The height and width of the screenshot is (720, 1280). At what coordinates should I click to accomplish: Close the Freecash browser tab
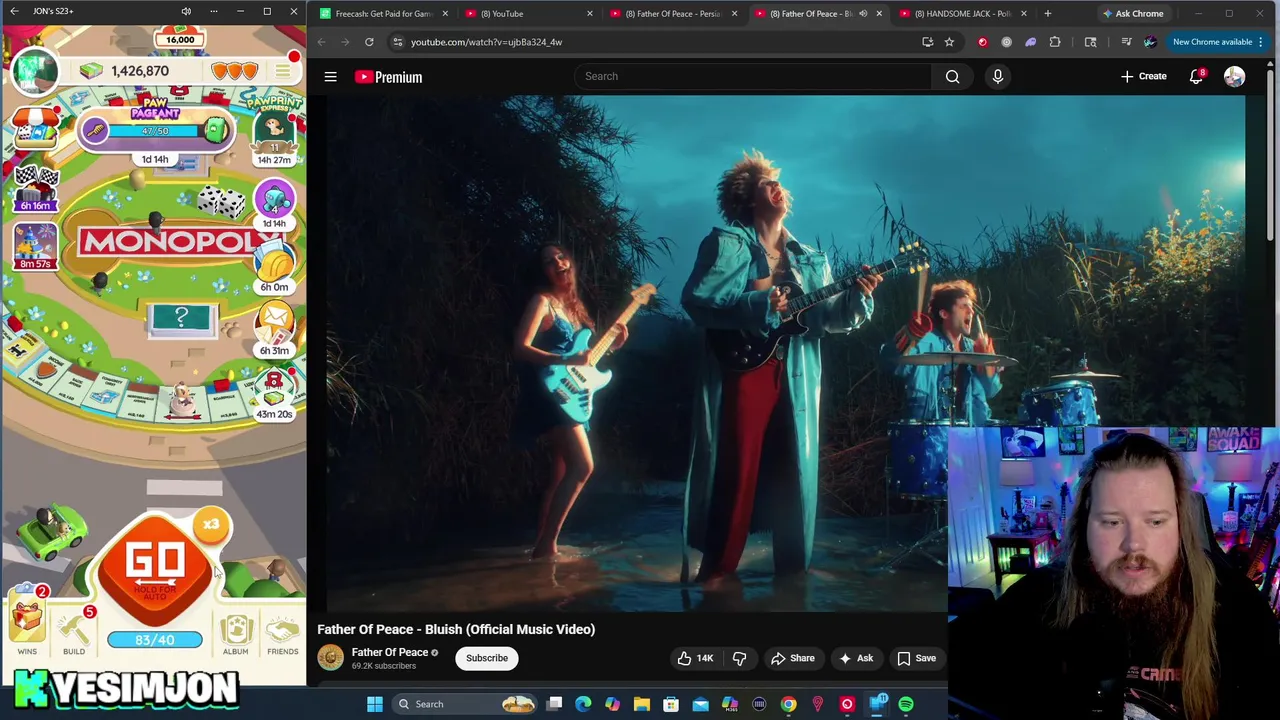445,14
